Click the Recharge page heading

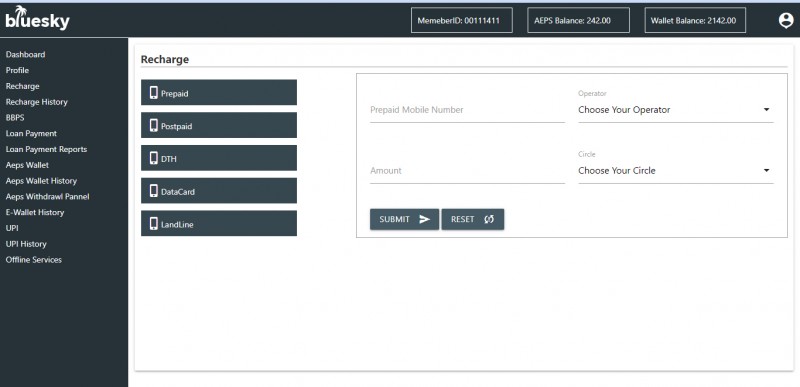pos(165,59)
